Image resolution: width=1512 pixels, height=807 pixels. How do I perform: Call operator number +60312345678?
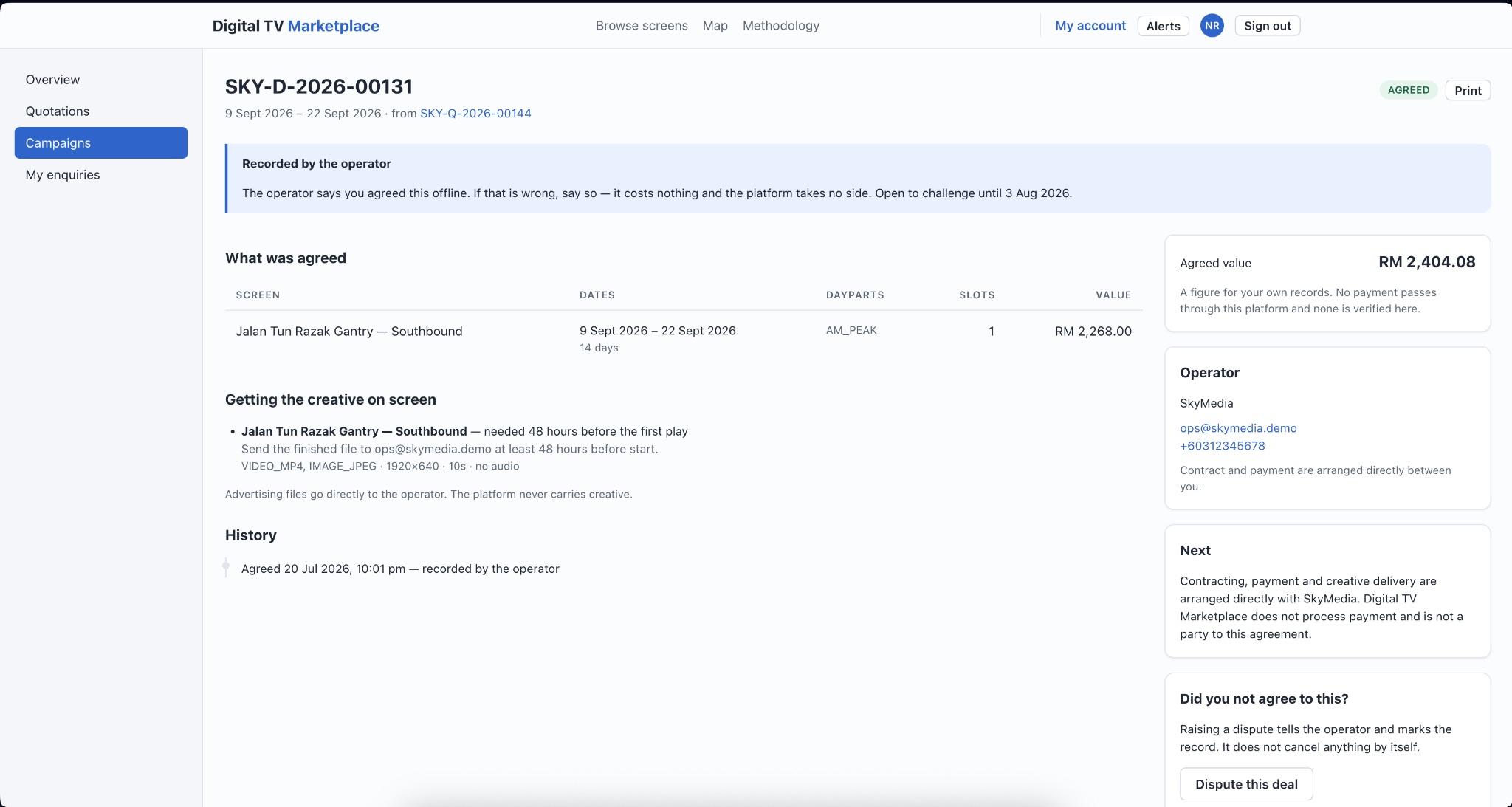pos(1222,446)
